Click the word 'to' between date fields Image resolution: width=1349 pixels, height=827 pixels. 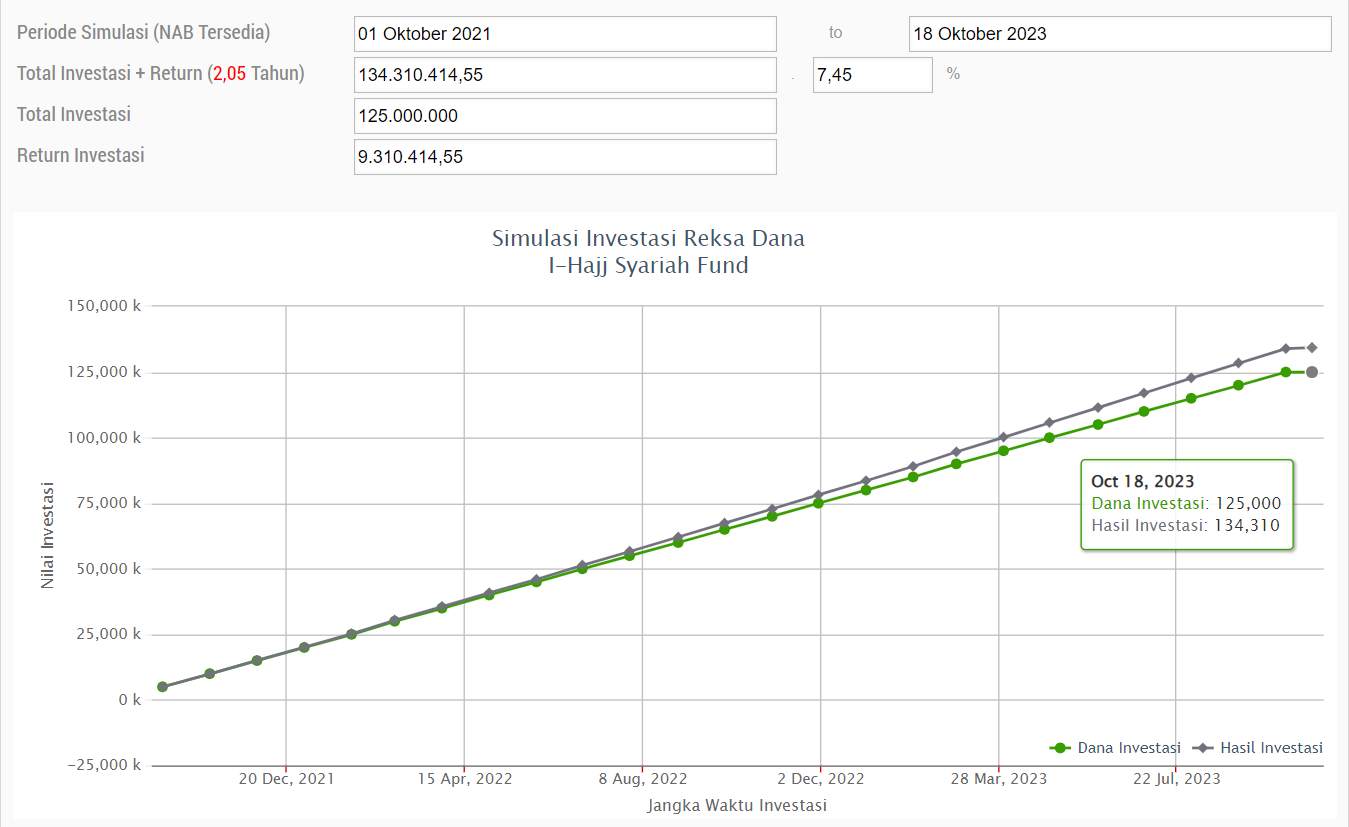[x=836, y=33]
